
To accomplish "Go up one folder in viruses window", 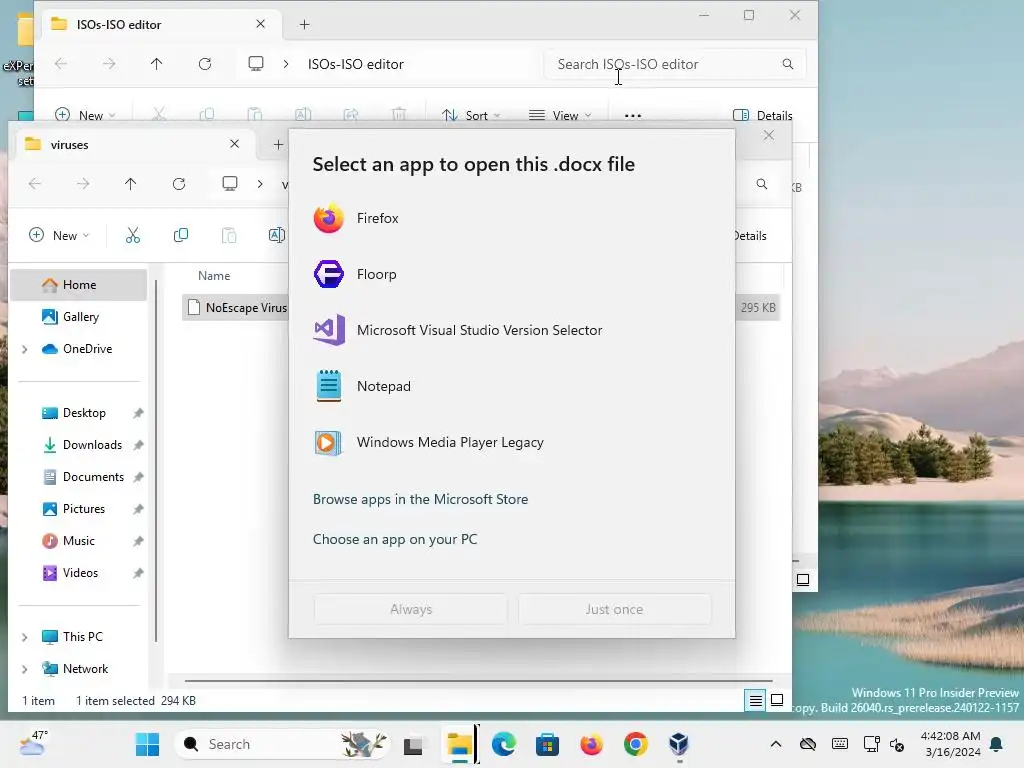I will click(x=131, y=184).
